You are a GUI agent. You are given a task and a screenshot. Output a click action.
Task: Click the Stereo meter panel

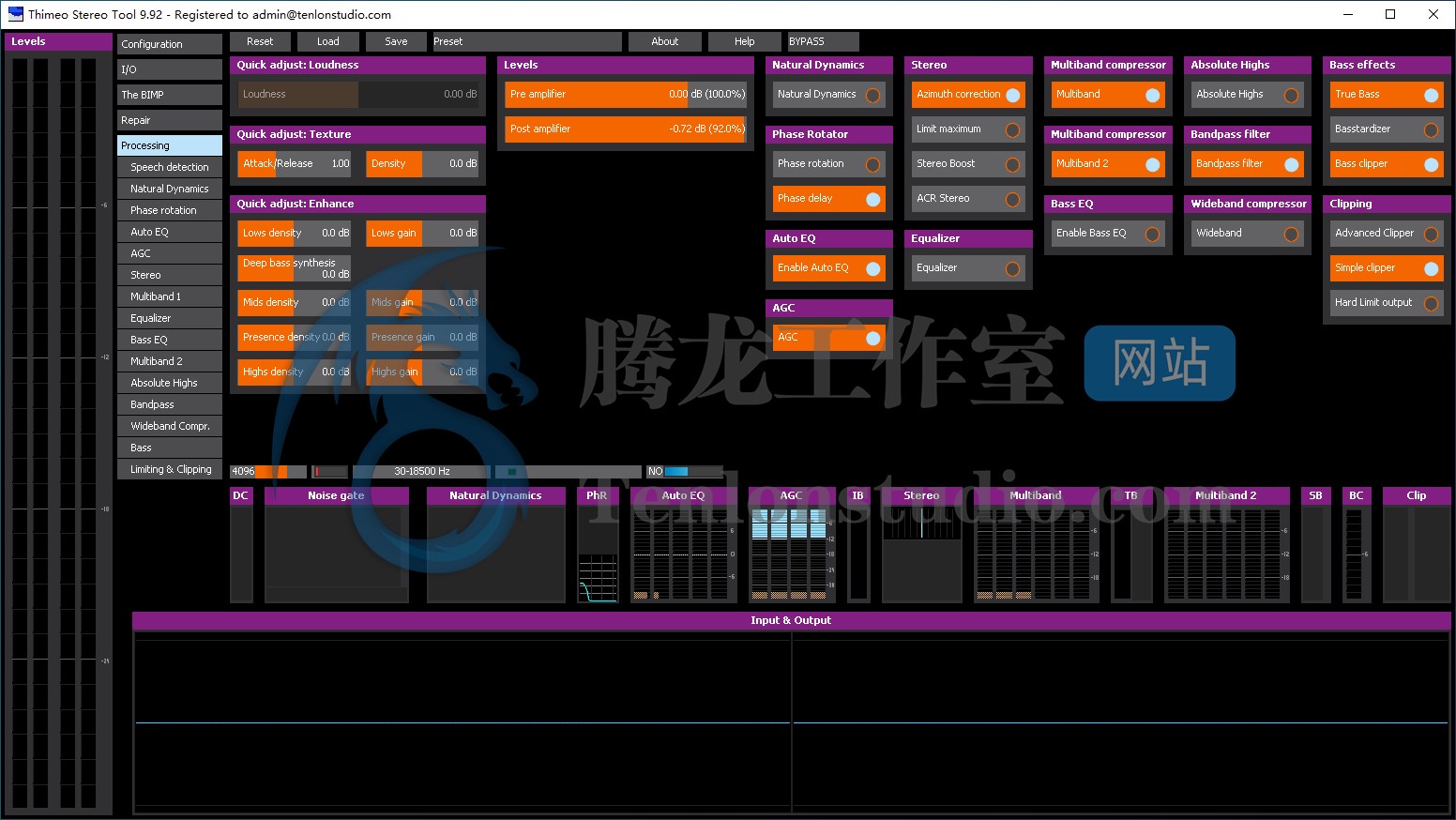(x=921, y=544)
